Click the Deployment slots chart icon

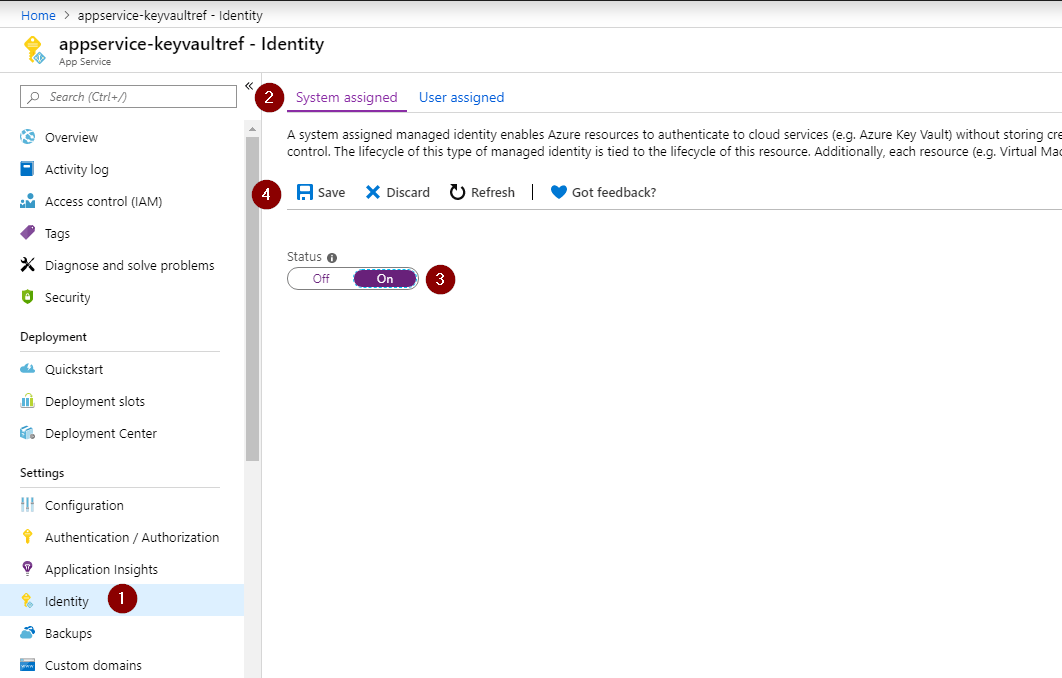28,401
